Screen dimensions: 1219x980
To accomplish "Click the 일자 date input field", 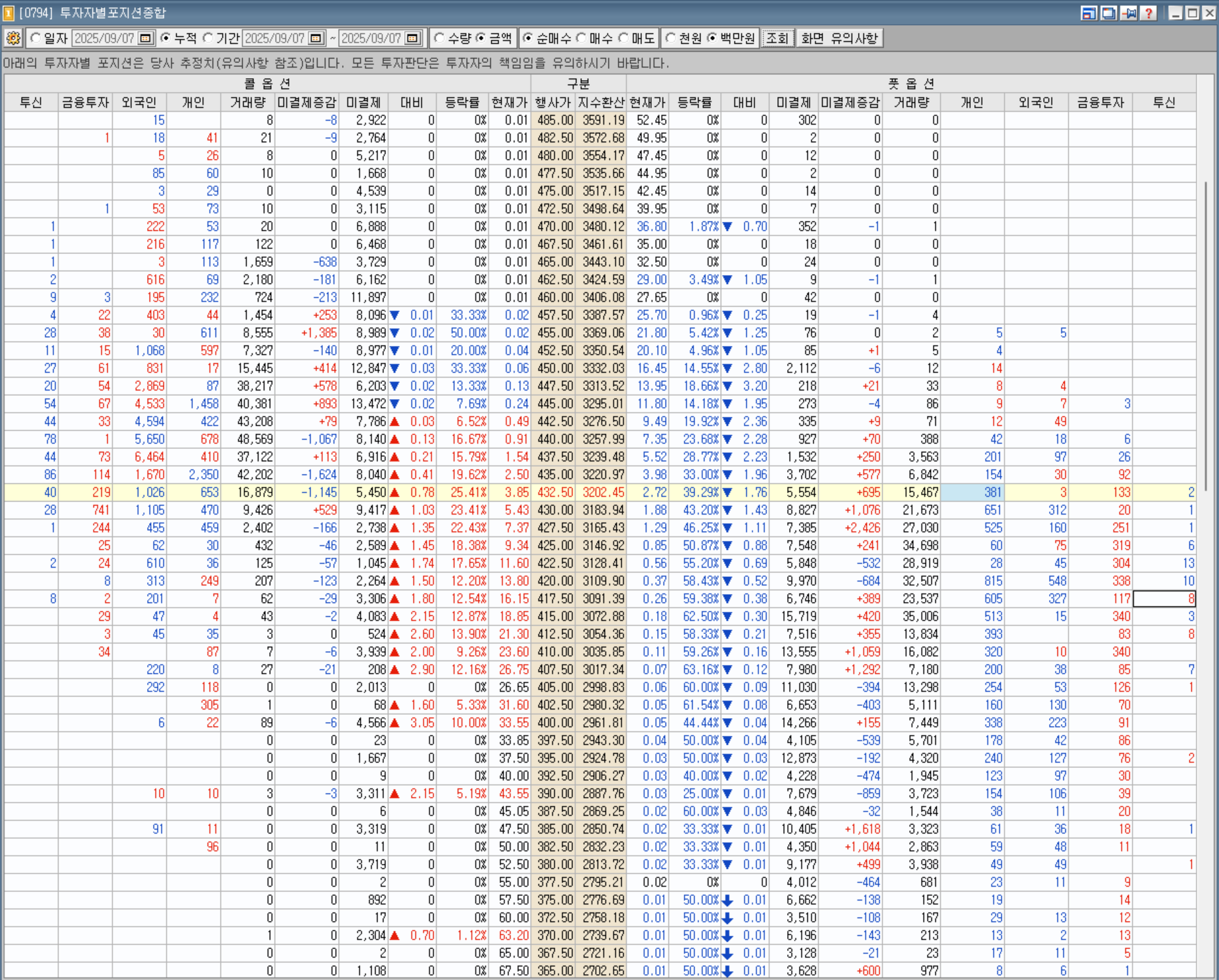I will pyautogui.click(x=104, y=39).
